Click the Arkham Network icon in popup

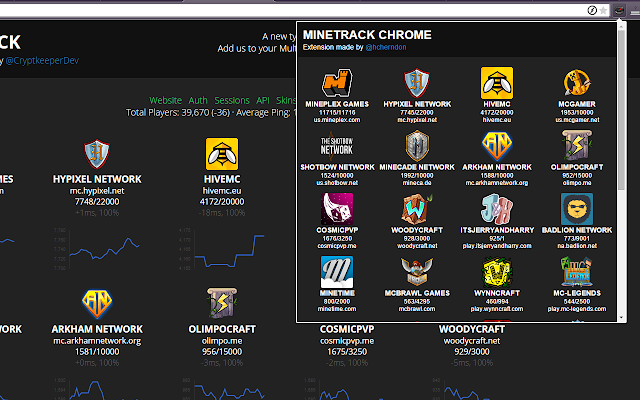497,146
